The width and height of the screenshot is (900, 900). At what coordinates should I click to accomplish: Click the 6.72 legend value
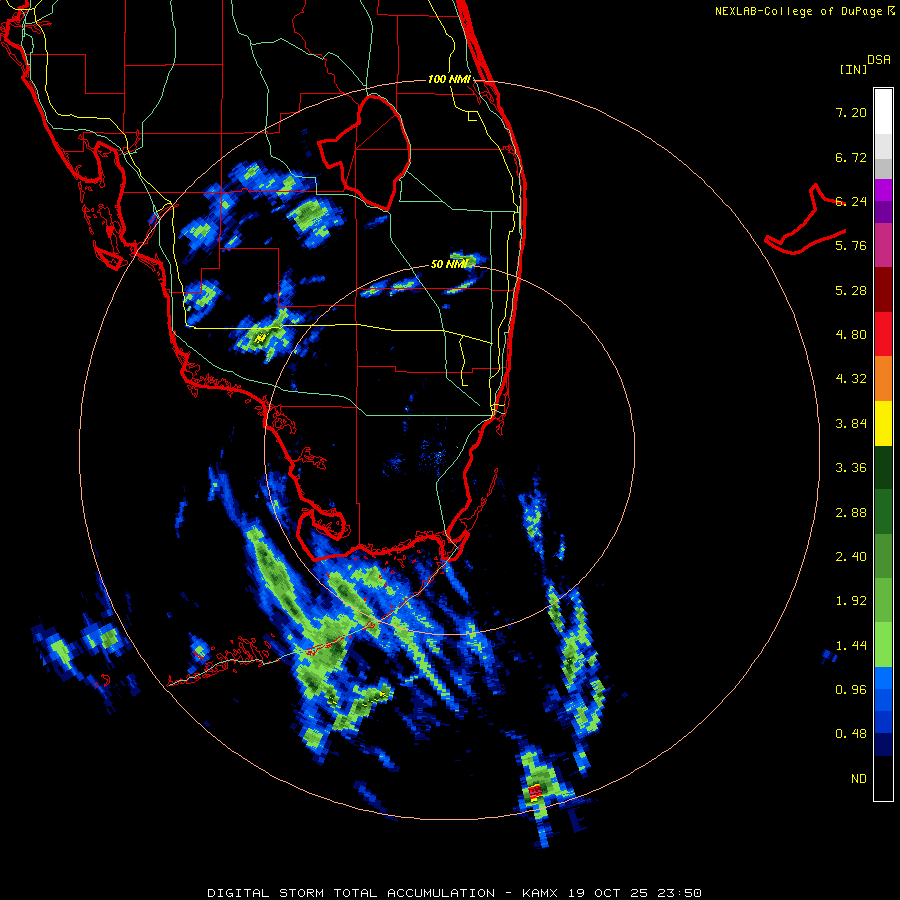[x=851, y=157]
